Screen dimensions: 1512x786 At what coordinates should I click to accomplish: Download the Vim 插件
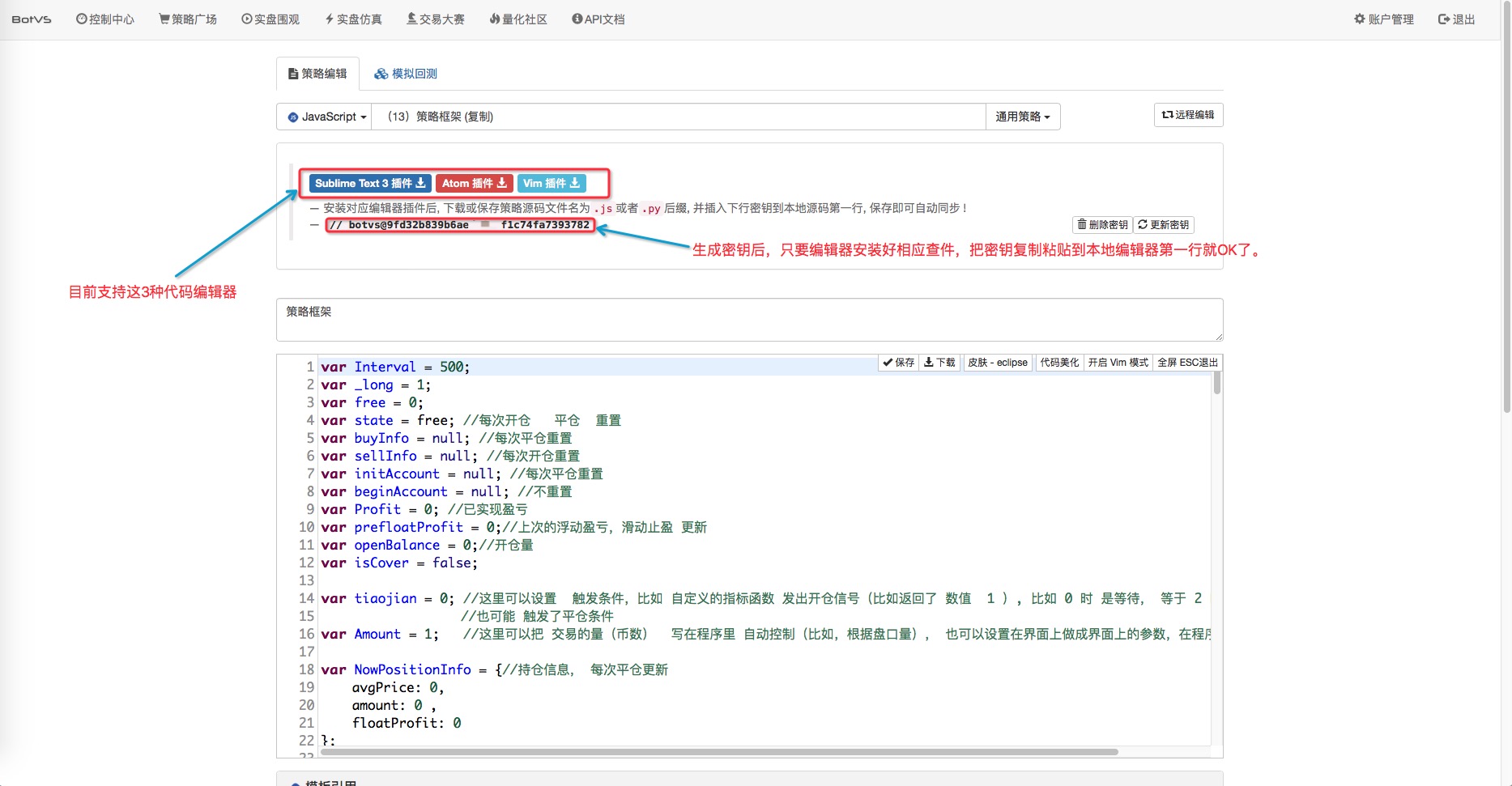[552, 184]
